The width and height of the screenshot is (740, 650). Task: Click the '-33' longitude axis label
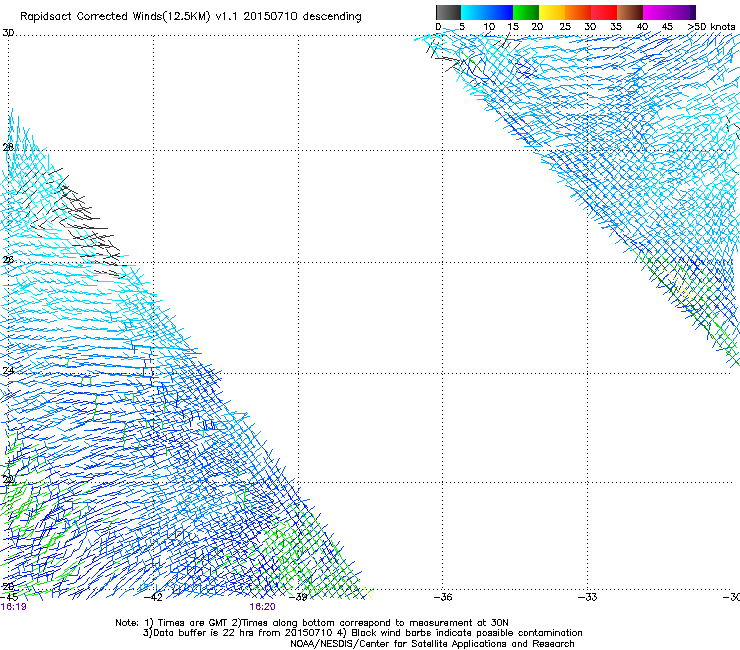tap(588, 597)
